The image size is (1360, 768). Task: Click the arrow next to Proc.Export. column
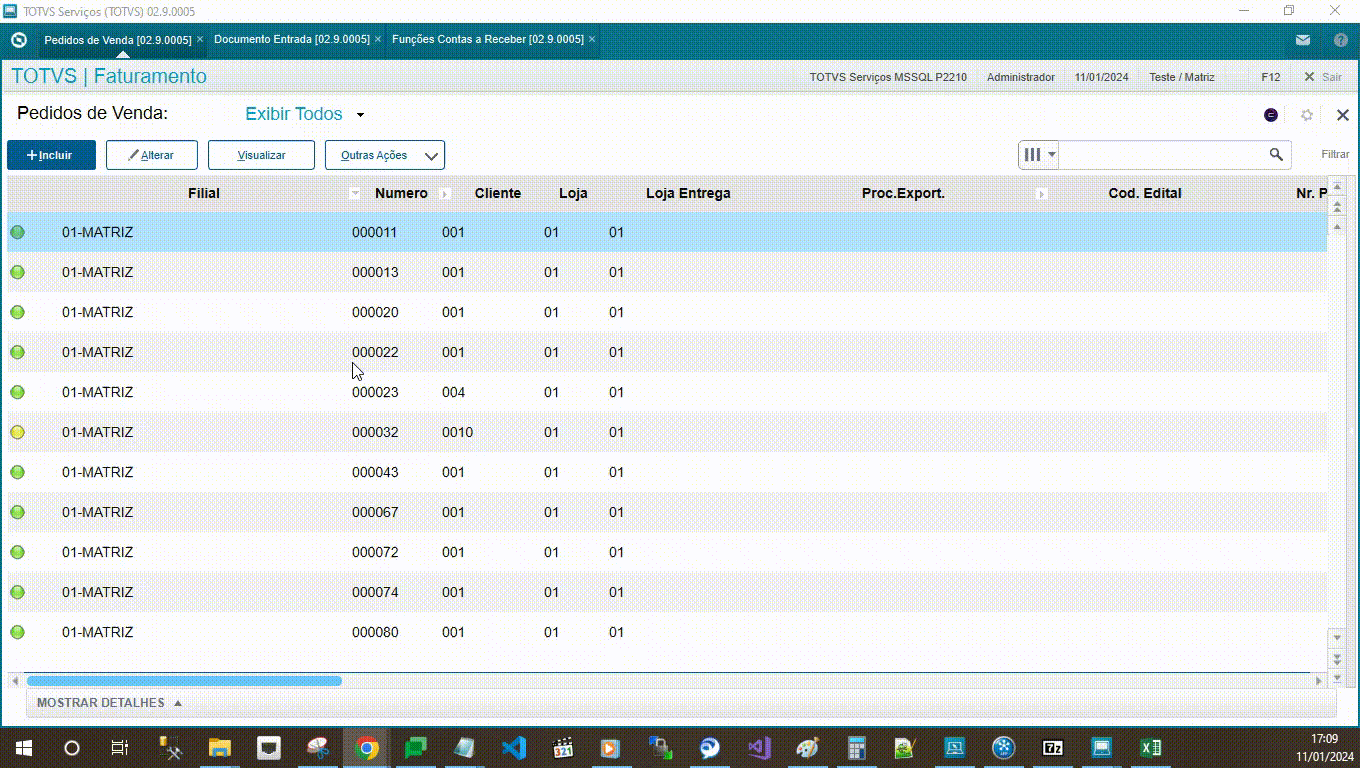coord(1041,193)
